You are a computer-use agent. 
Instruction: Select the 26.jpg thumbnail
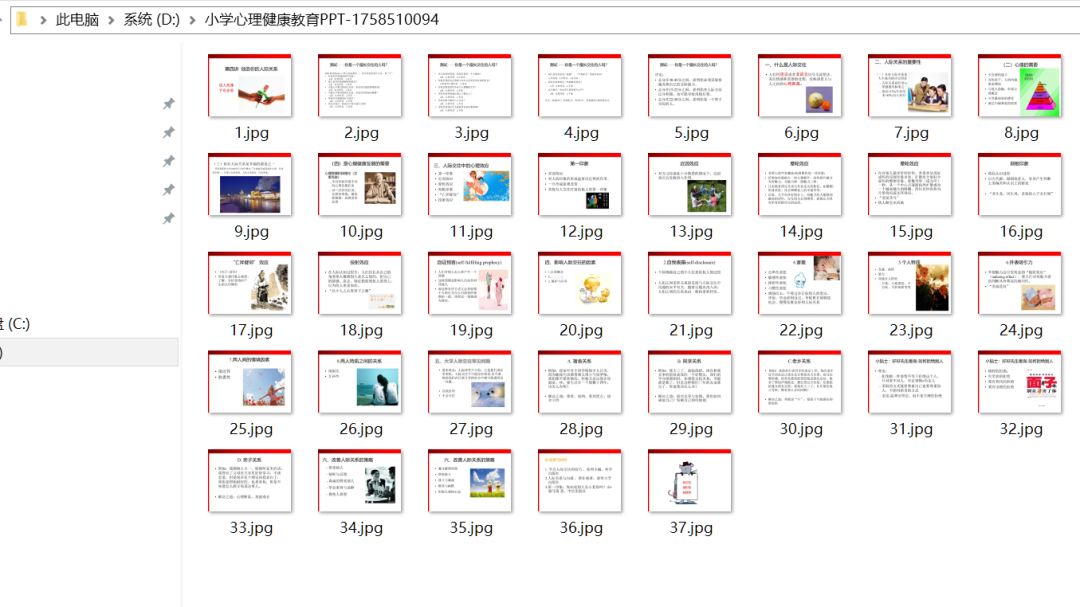[360, 382]
